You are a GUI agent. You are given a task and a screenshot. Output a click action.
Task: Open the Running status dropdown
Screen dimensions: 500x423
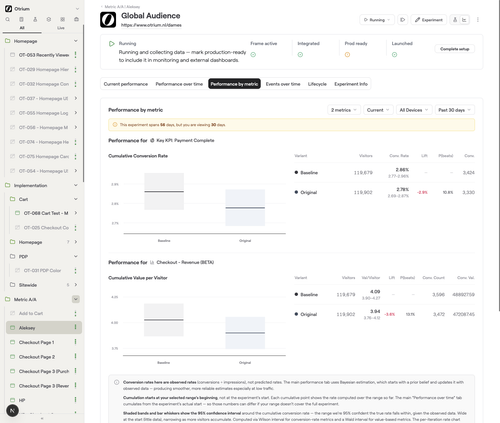coord(377,20)
